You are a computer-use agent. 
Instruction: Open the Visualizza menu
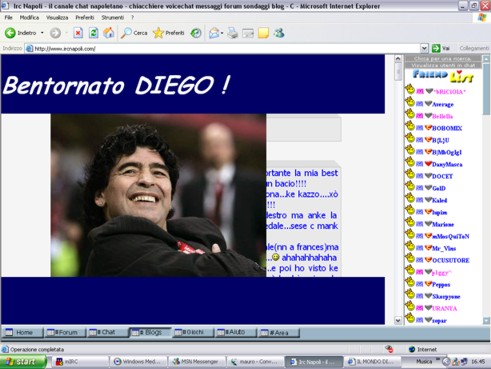point(57,17)
